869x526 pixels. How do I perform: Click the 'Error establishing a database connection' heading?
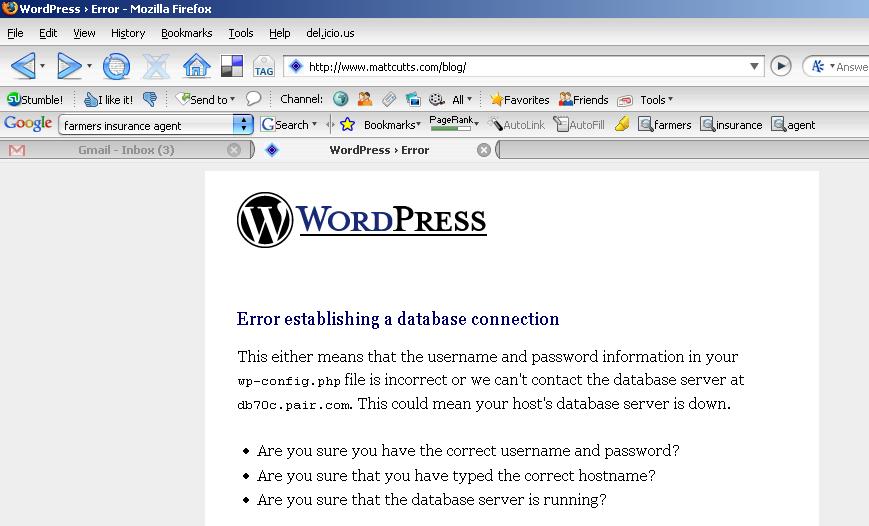398,319
